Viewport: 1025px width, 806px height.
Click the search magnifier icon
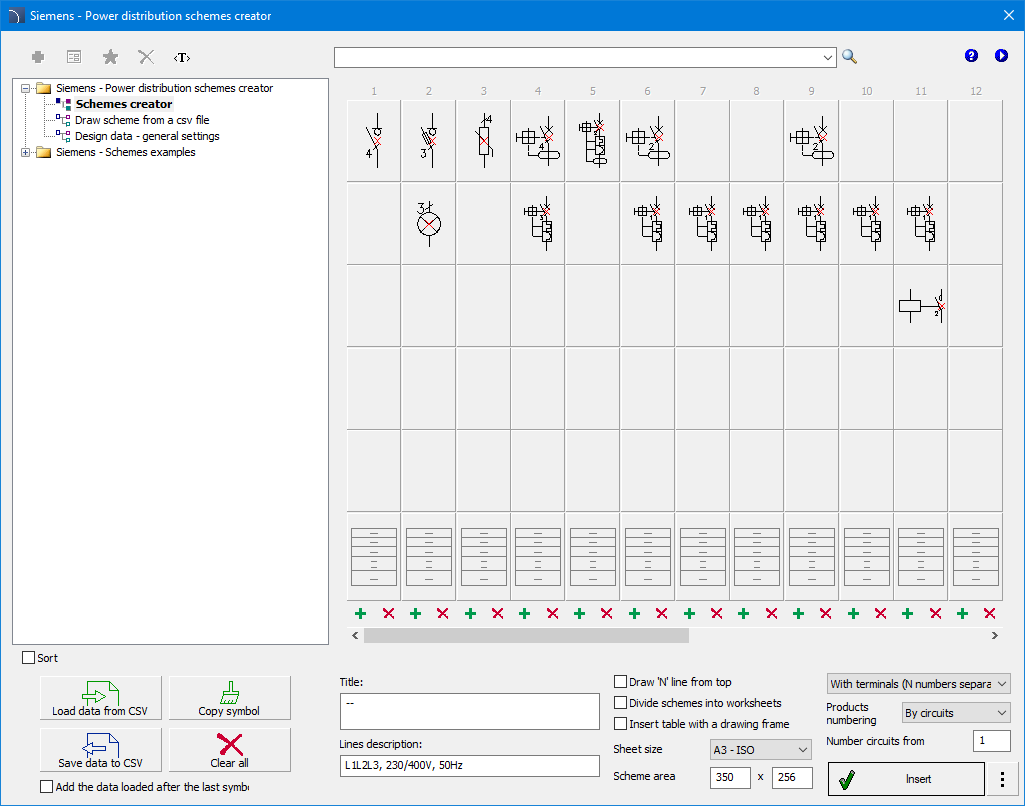[x=849, y=57]
